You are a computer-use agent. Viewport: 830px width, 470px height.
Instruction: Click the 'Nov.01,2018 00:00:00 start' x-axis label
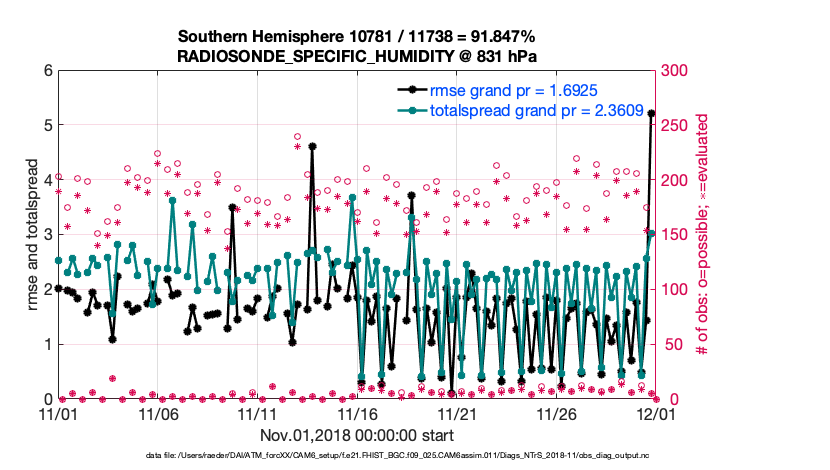click(x=355, y=435)
